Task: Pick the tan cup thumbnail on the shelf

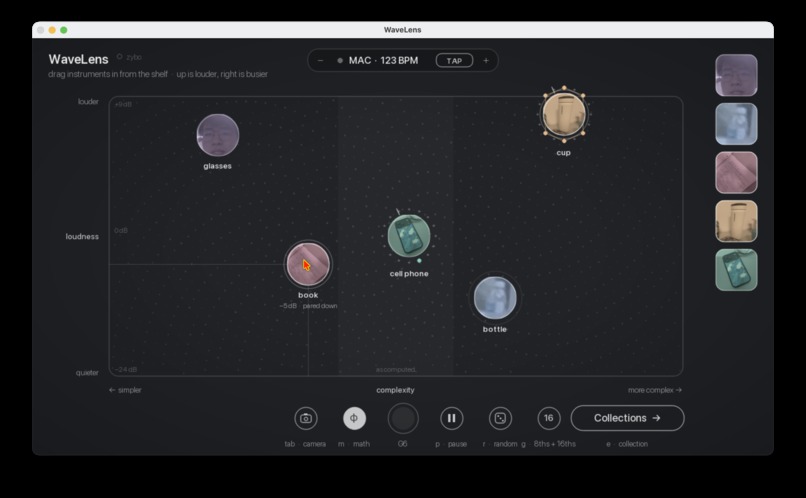Action: coord(736,221)
